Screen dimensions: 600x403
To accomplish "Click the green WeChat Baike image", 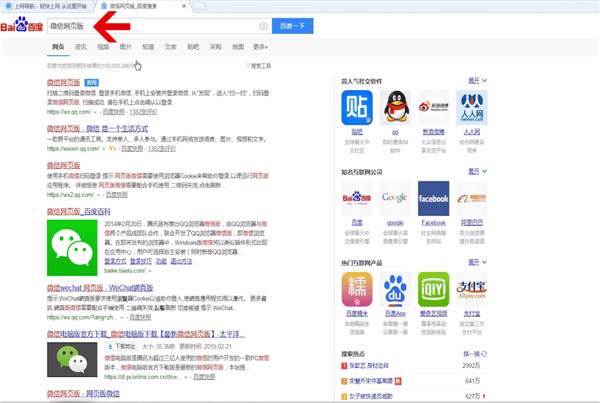I will pos(72,248).
